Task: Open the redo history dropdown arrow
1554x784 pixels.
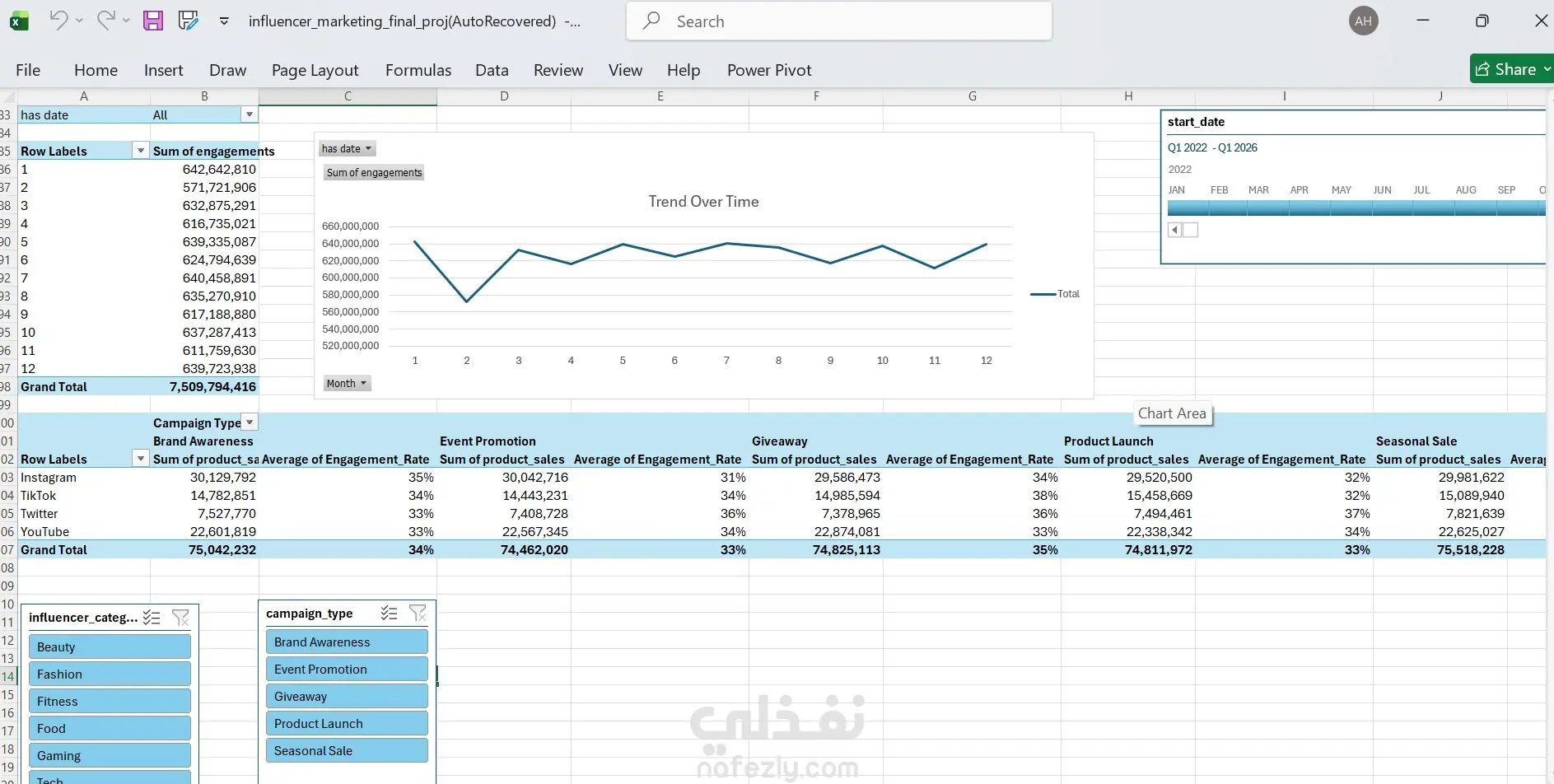Action: [x=126, y=21]
